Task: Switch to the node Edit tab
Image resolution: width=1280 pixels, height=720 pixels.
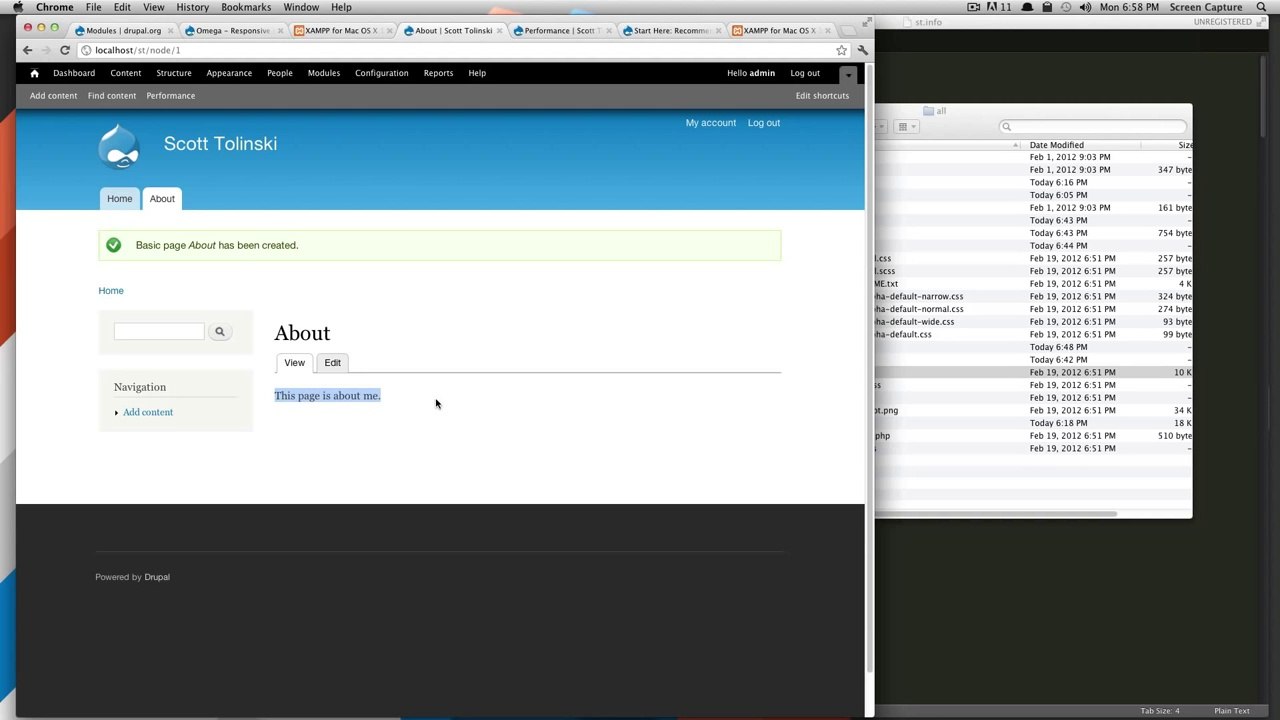Action: coord(333,363)
